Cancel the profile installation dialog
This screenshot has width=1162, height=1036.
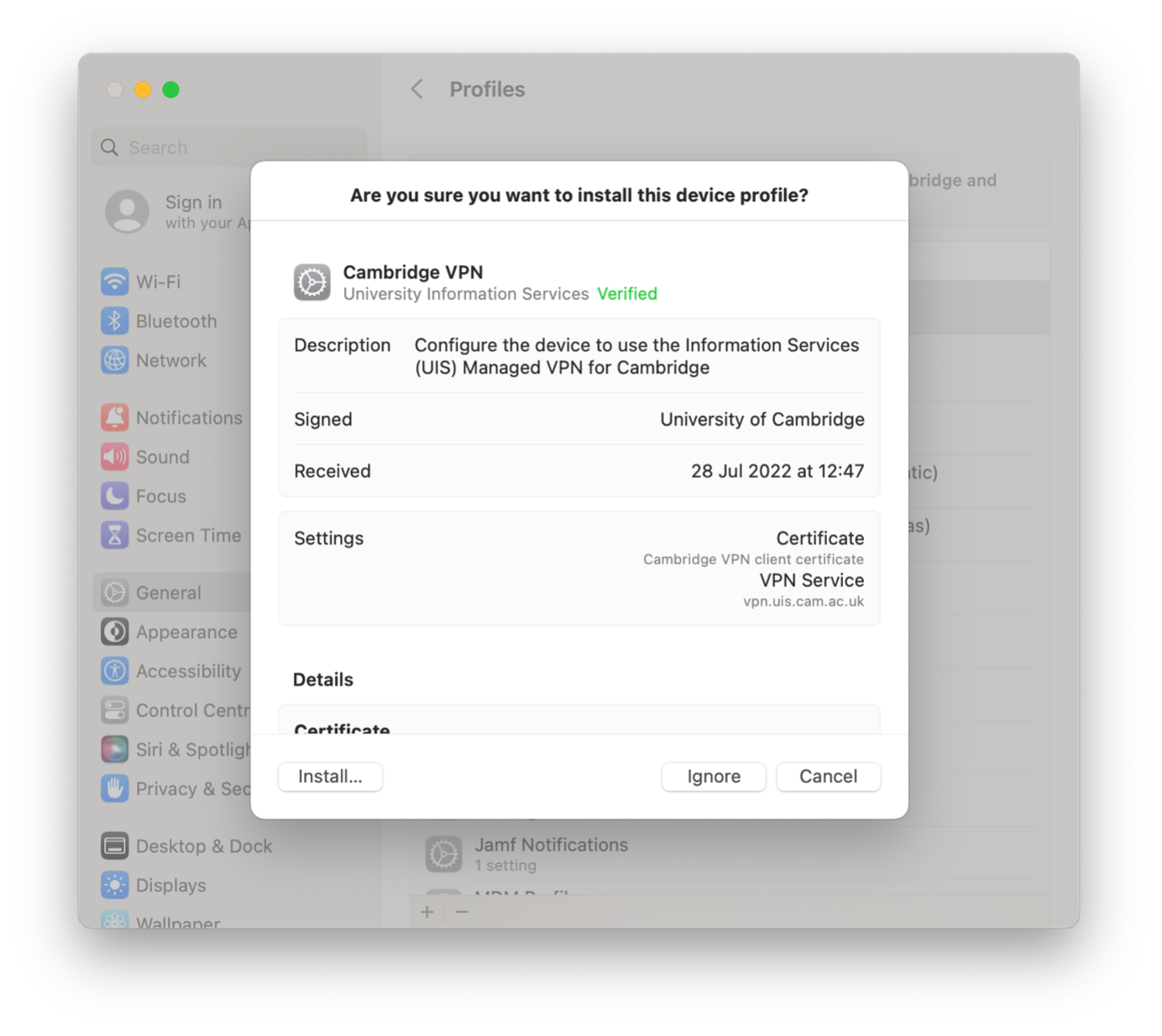(828, 777)
